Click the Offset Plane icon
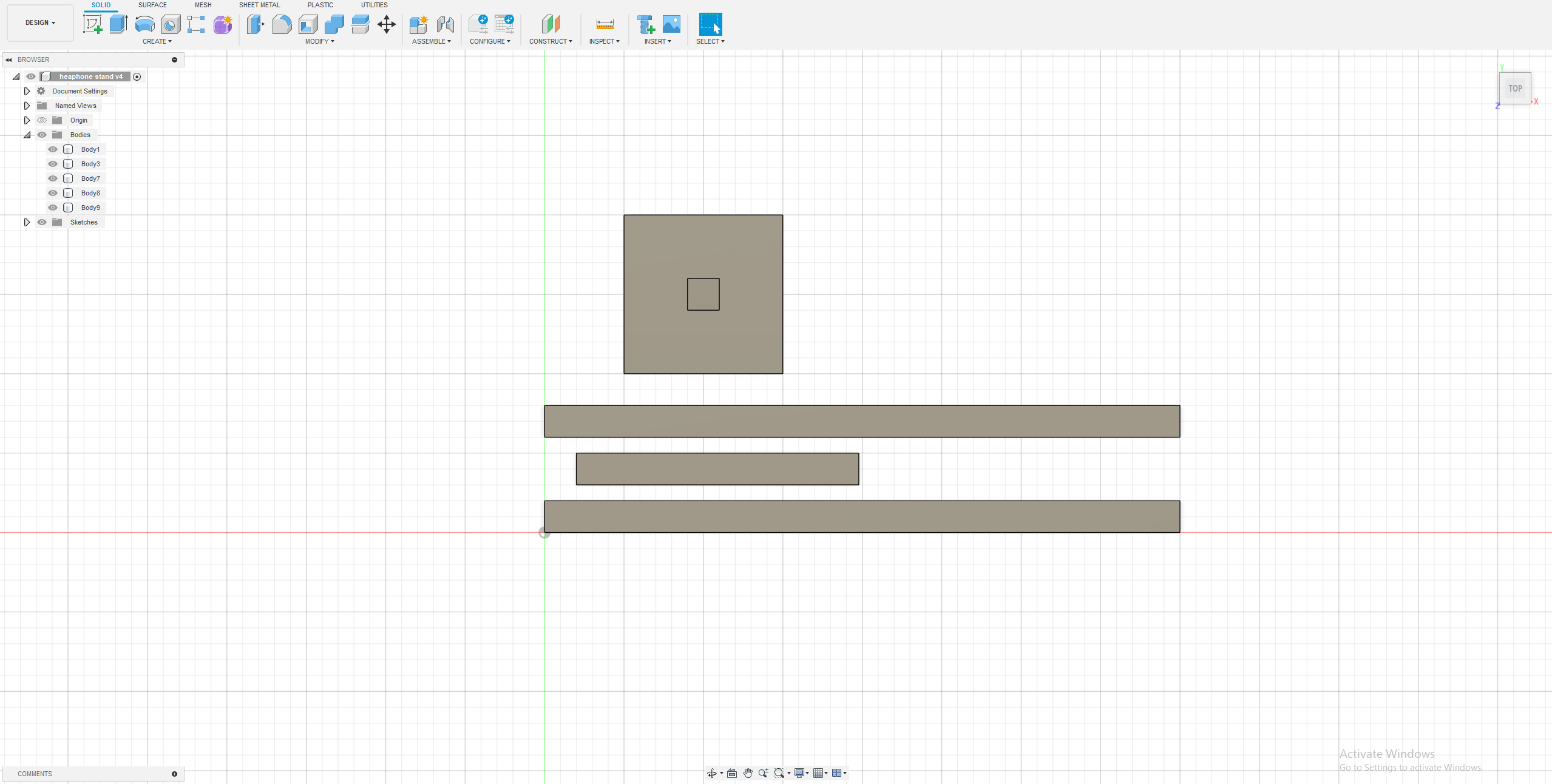This screenshot has width=1552, height=784. [x=551, y=24]
